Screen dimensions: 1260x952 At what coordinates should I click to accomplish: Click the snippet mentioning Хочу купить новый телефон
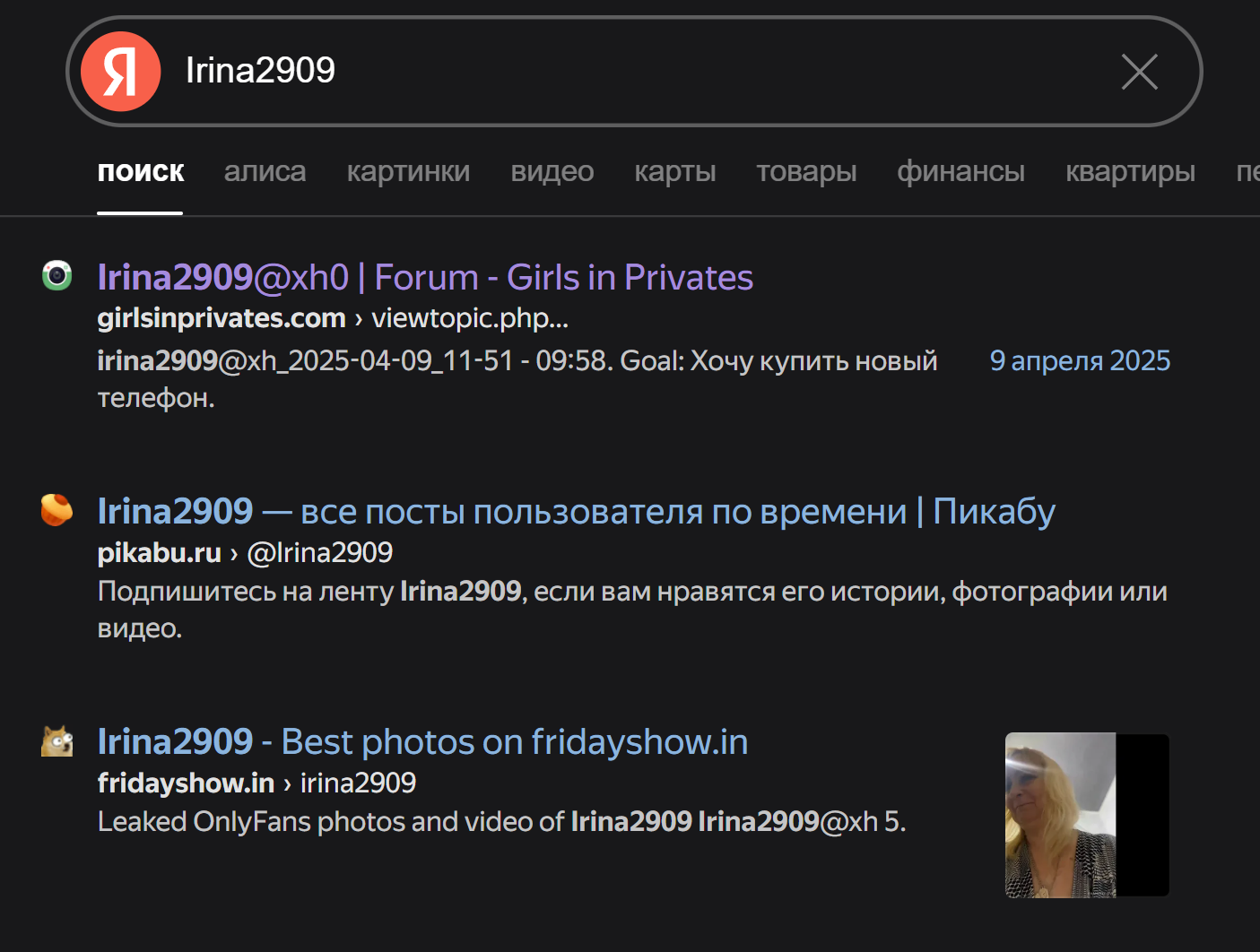click(517, 378)
